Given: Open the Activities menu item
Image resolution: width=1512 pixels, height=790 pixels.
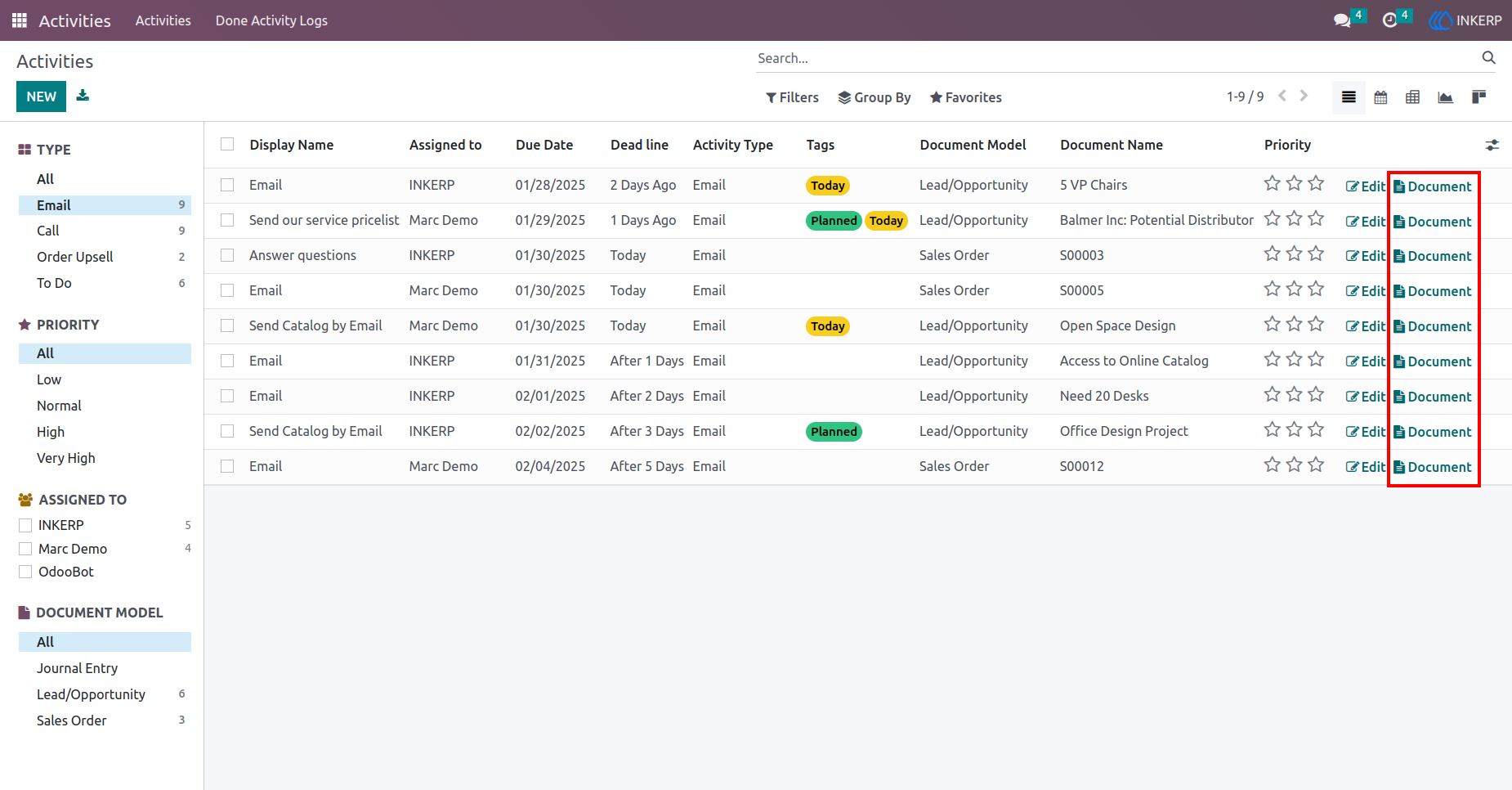Looking at the screenshot, I should click(163, 20).
